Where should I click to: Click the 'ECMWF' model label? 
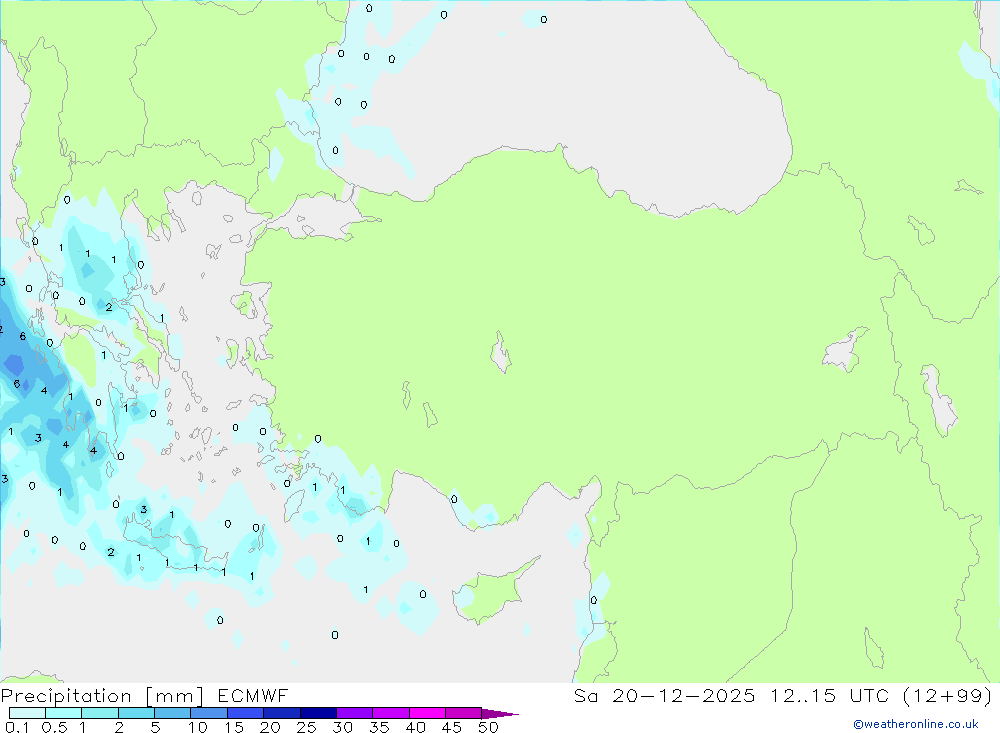[x=253, y=696]
